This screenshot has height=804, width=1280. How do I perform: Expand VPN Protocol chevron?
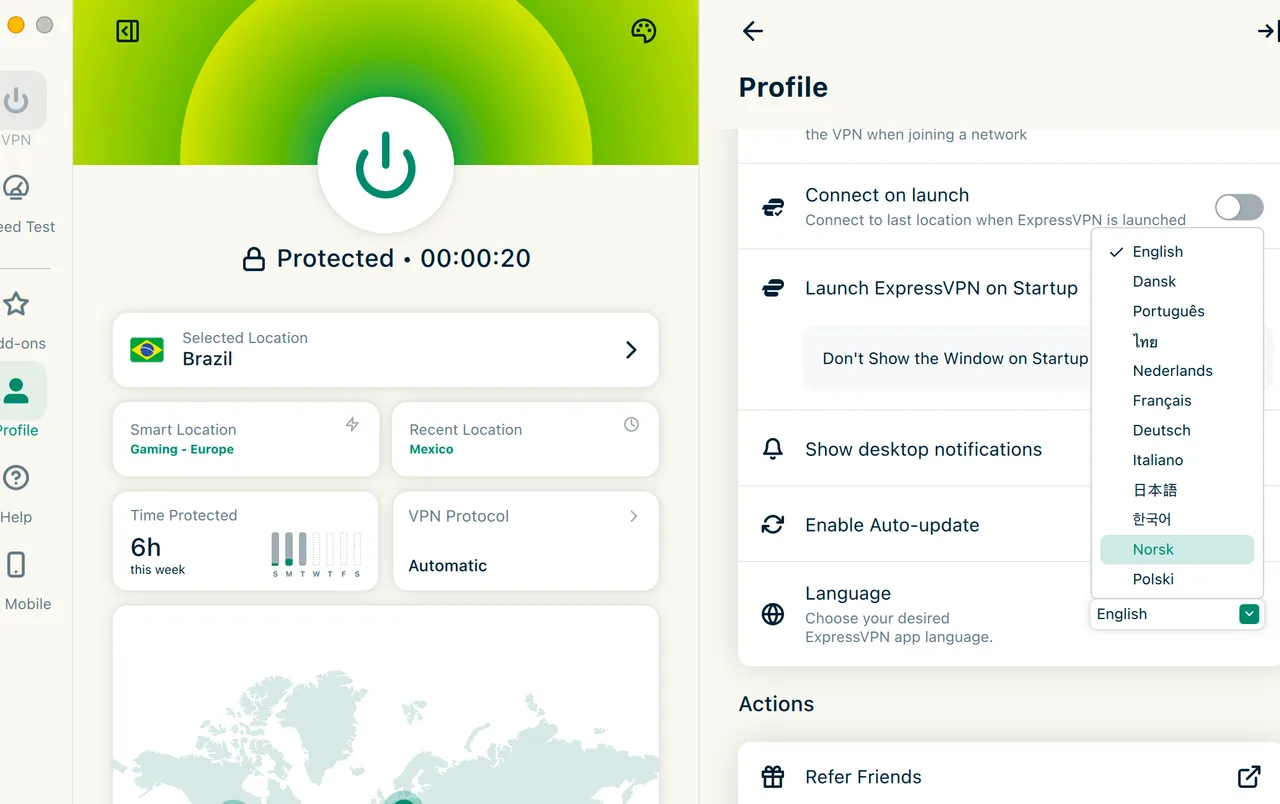633,516
